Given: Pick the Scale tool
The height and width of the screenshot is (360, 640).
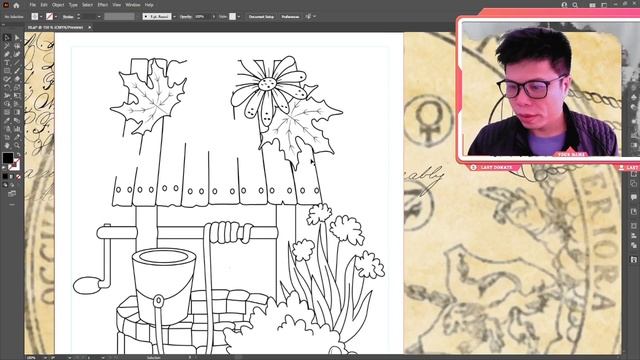Looking at the screenshot, I should click(17, 87).
